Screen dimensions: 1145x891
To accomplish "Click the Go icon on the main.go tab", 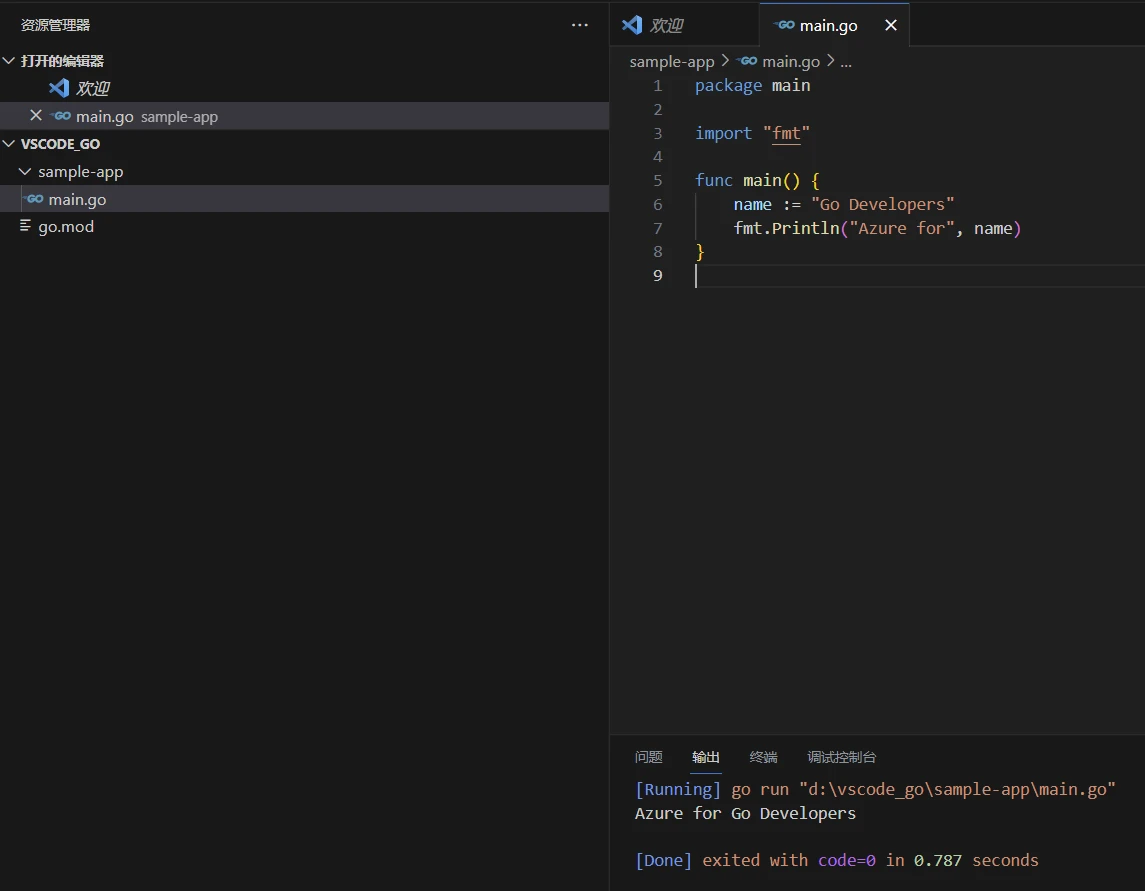I will coord(784,25).
